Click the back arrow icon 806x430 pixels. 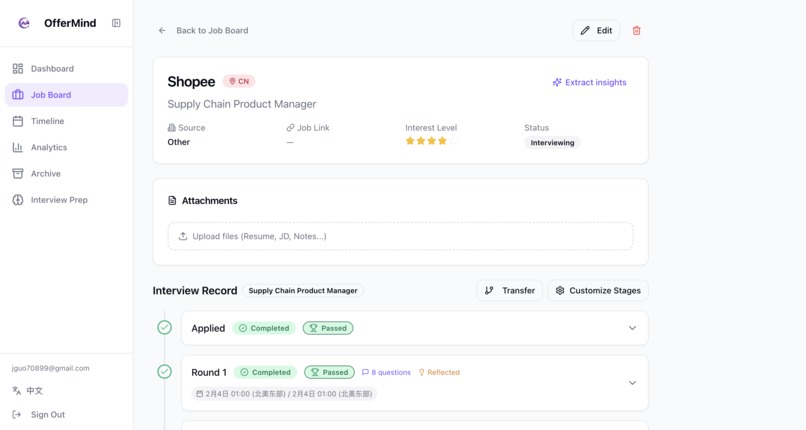pos(162,31)
